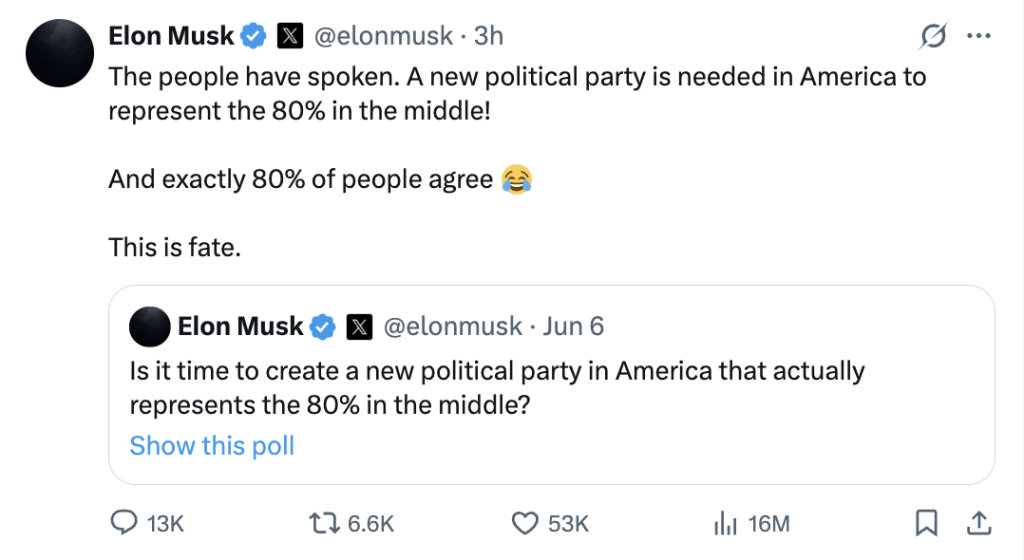Share the post via upload icon

979,523
